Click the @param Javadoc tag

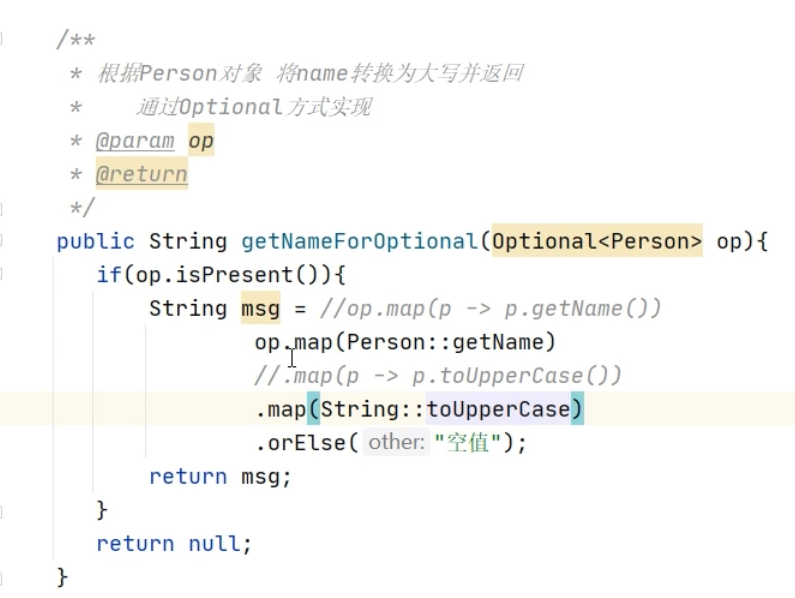pyautogui.click(x=135, y=141)
